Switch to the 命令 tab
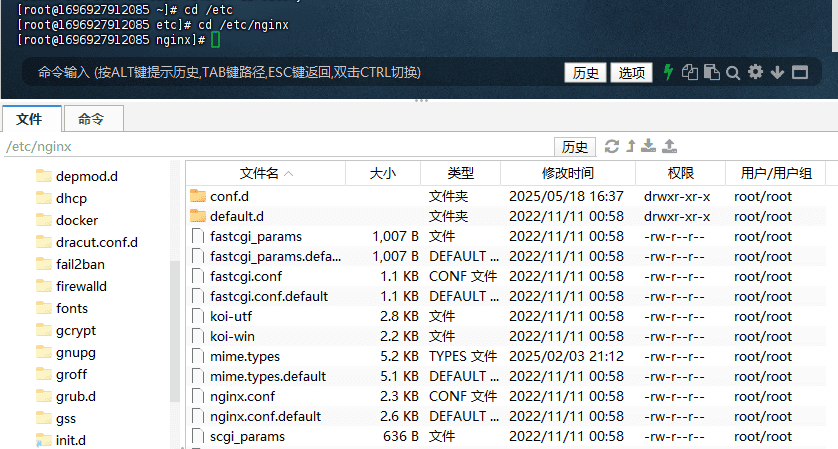This screenshot has width=838, height=449. [94, 119]
